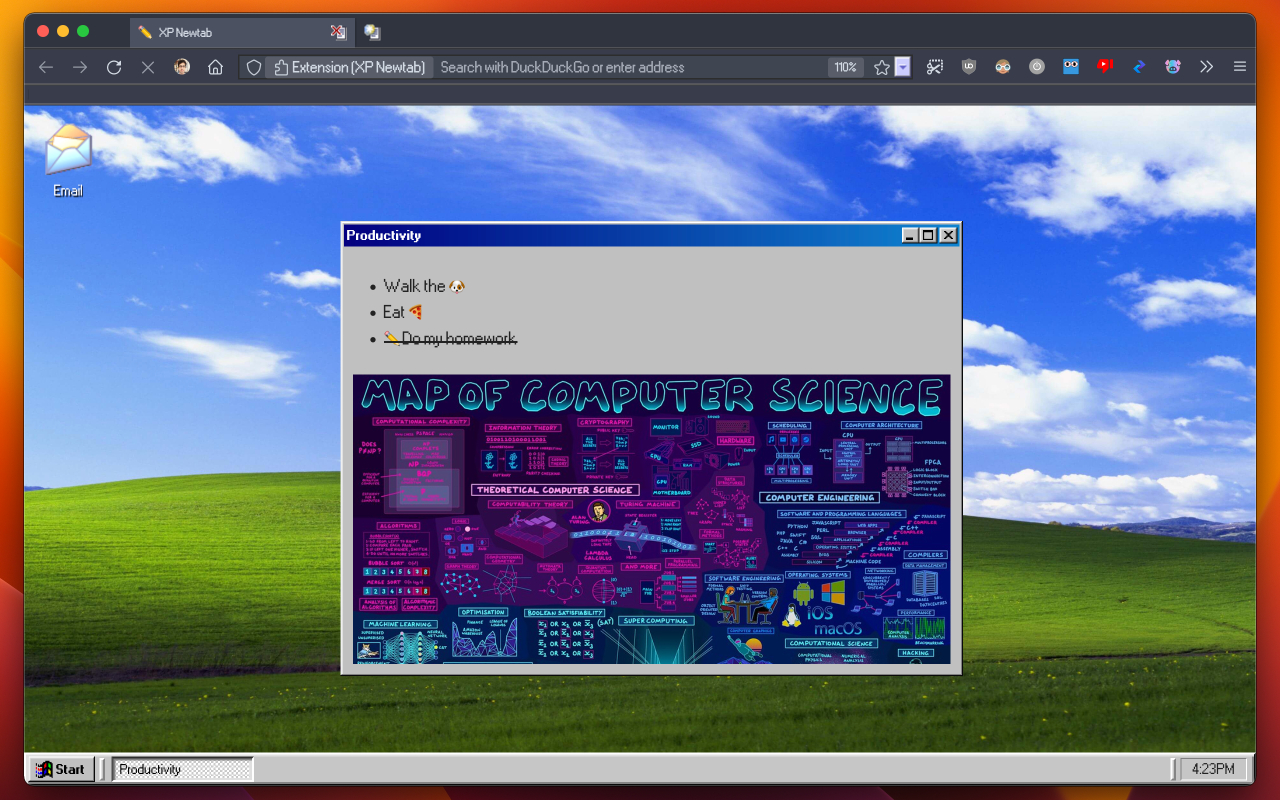Select Productivity in the taskbar
The width and height of the screenshot is (1280, 800).
pos(182,769)
